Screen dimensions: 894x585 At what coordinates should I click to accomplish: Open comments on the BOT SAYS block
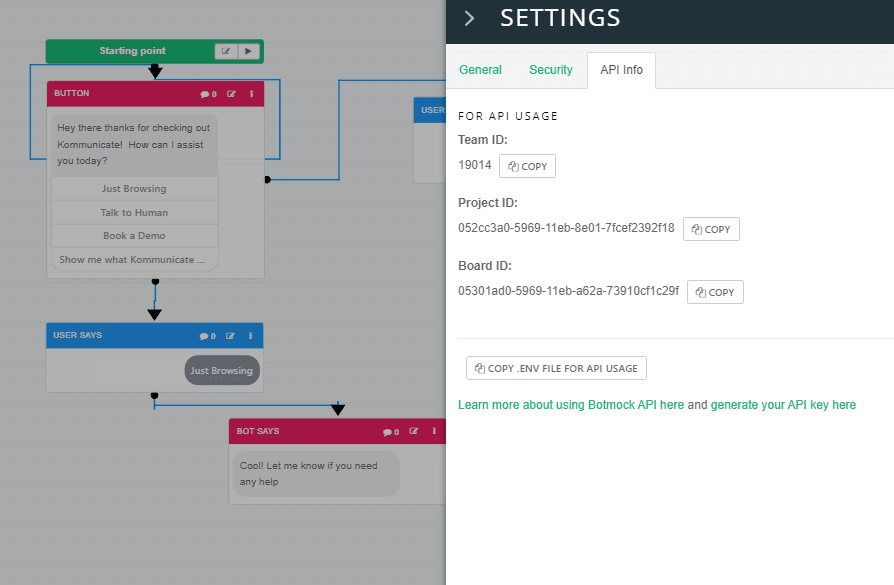coord(391,432)
